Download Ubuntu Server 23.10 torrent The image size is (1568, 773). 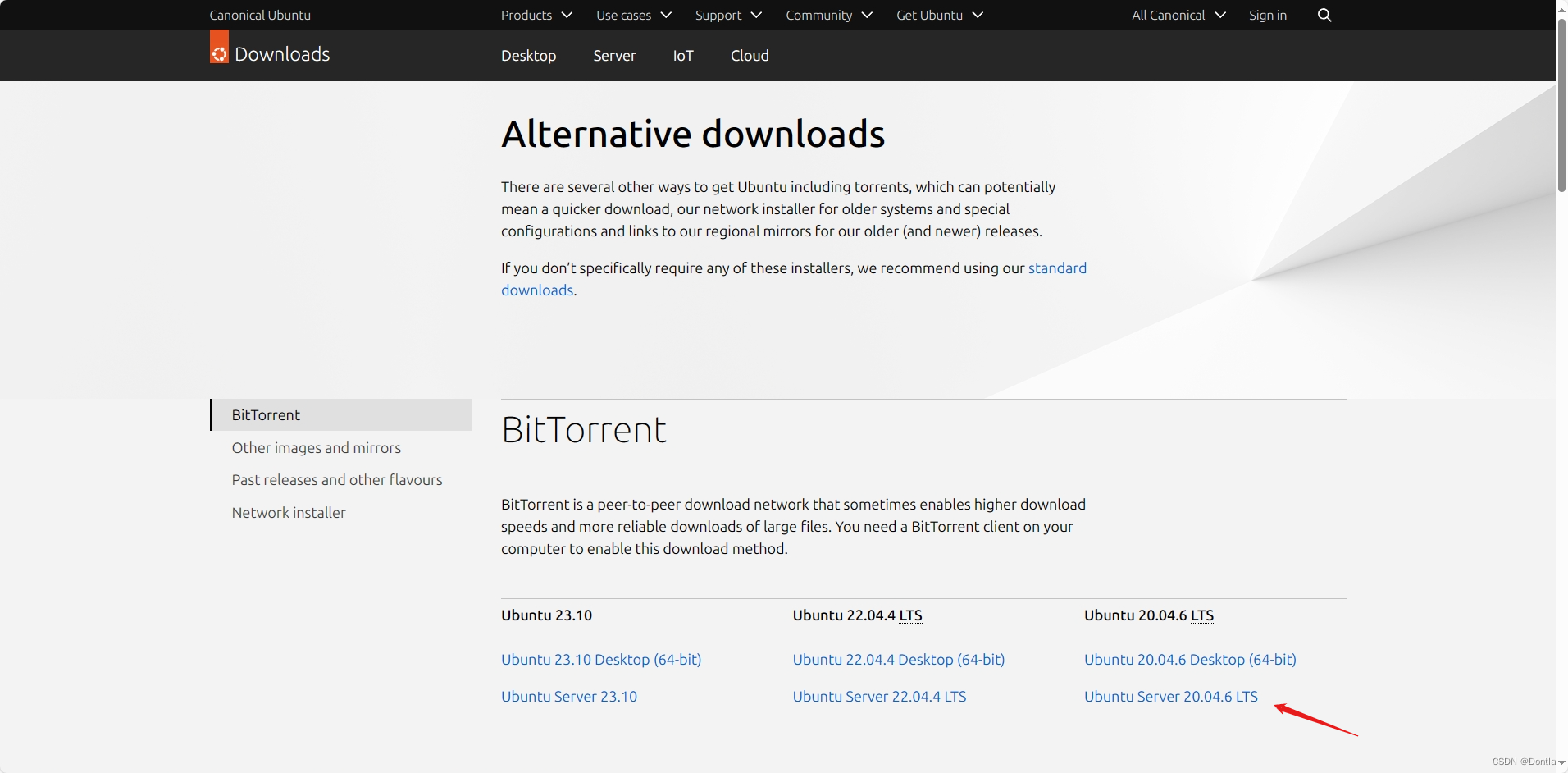[x=569, y=697]
